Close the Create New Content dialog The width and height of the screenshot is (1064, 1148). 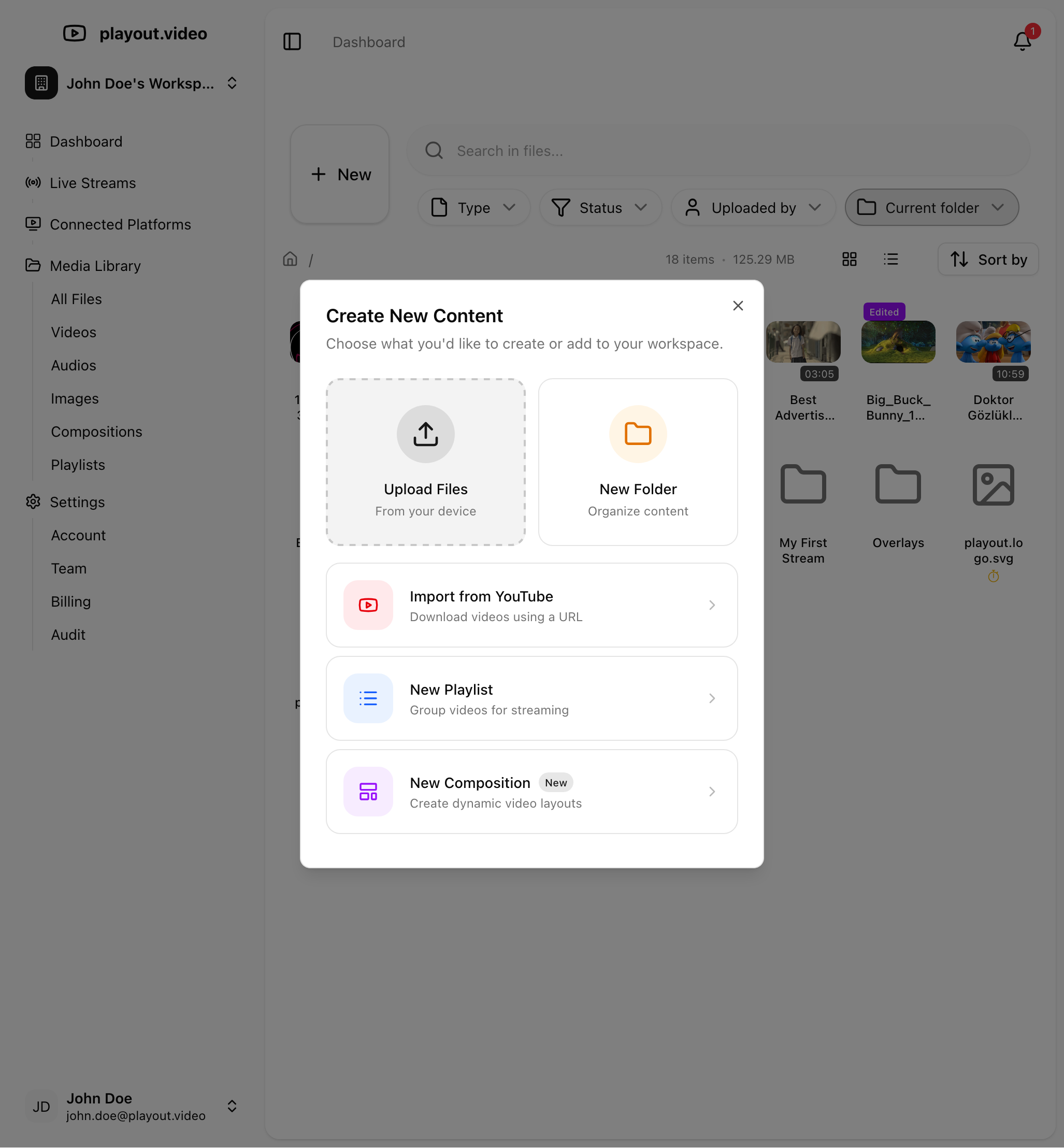(x=738, y=306)
